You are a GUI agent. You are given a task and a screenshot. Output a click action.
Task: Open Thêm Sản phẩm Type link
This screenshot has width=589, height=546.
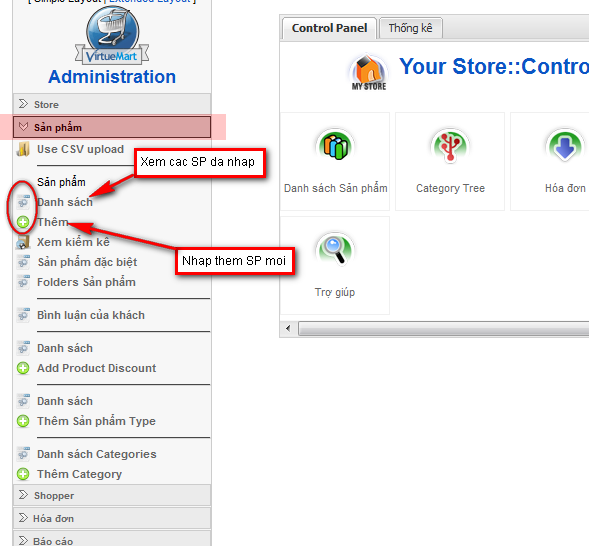tap(96, 421)
